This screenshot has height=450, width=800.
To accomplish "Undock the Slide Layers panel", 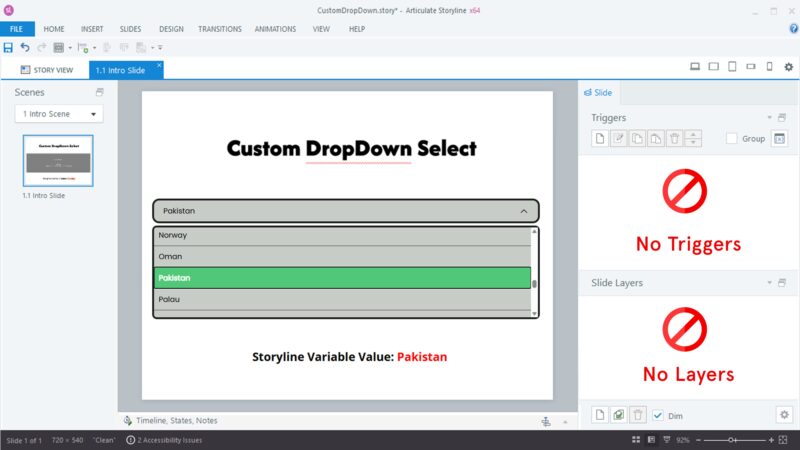I will (x=782, y=283).
